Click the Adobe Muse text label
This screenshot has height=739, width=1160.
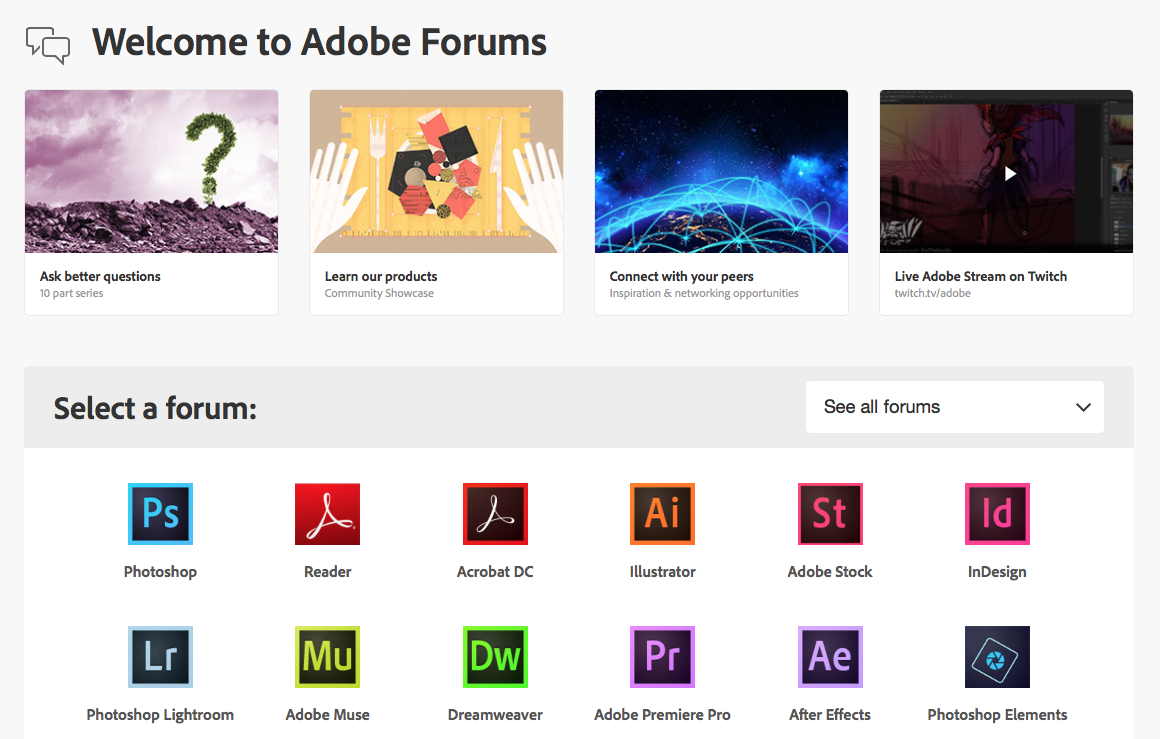tap(328, 715)
